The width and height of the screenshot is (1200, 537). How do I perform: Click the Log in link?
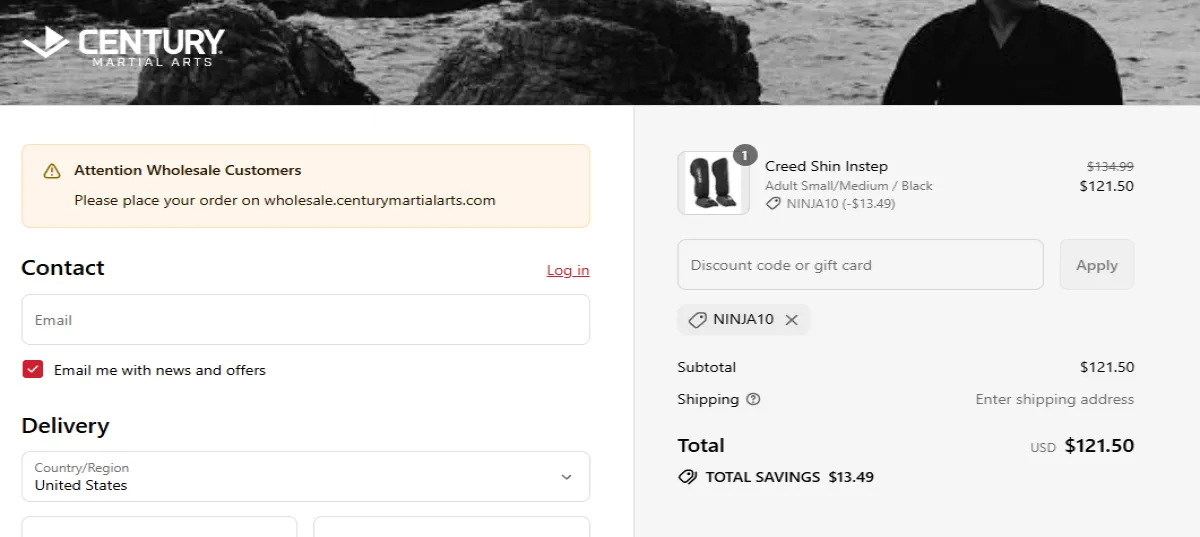(x=567, y=271)
